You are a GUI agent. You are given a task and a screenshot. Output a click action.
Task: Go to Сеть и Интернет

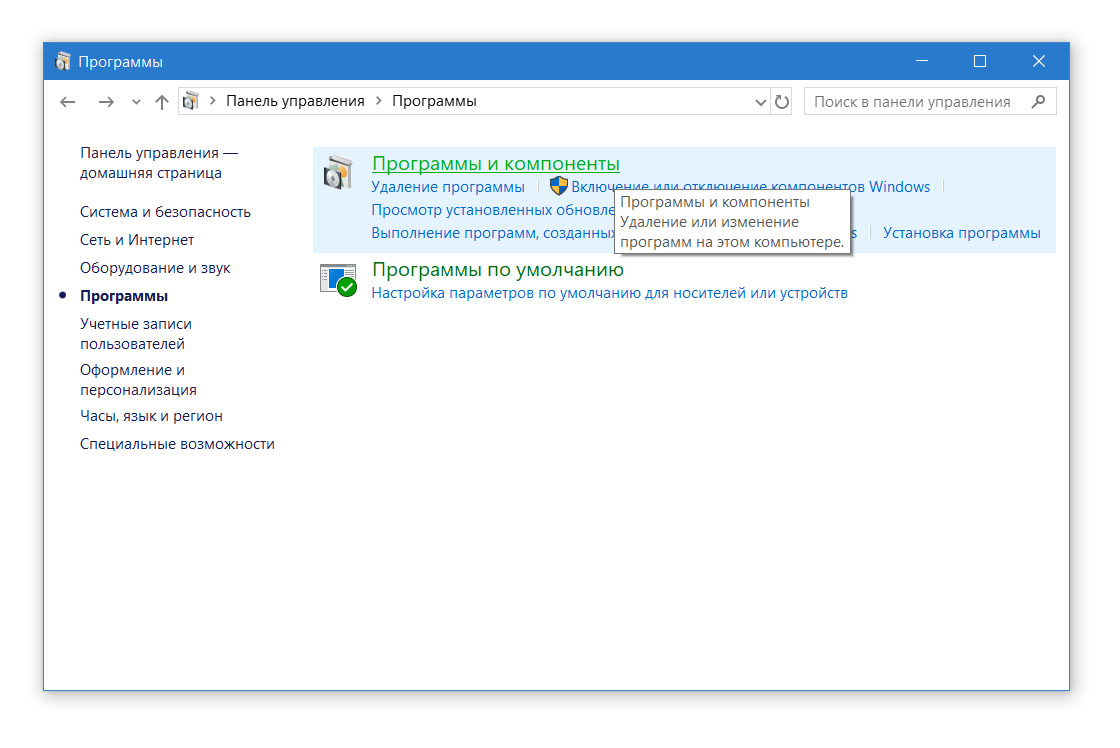click(x=137, y=240)
